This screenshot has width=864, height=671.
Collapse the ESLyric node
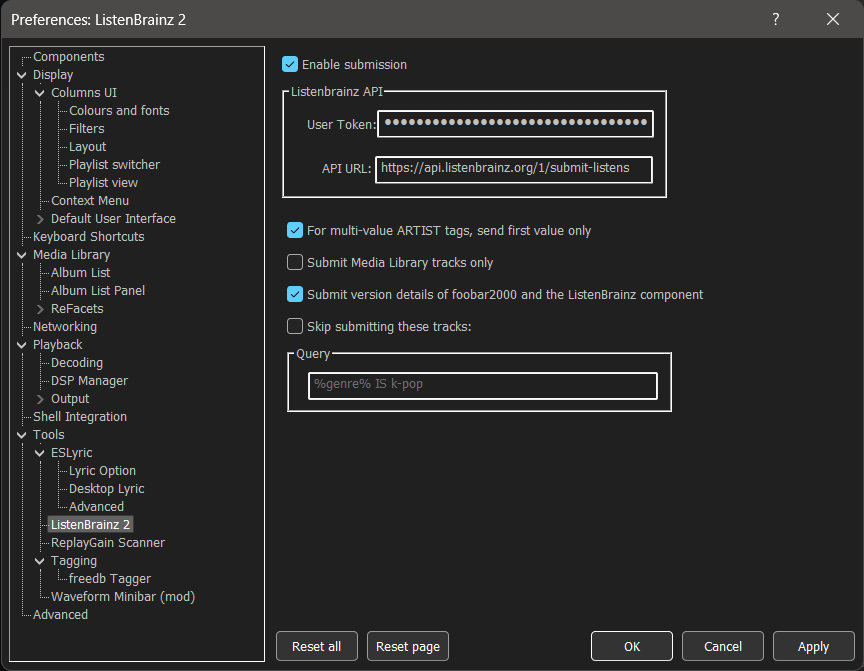tap(40, 453)
